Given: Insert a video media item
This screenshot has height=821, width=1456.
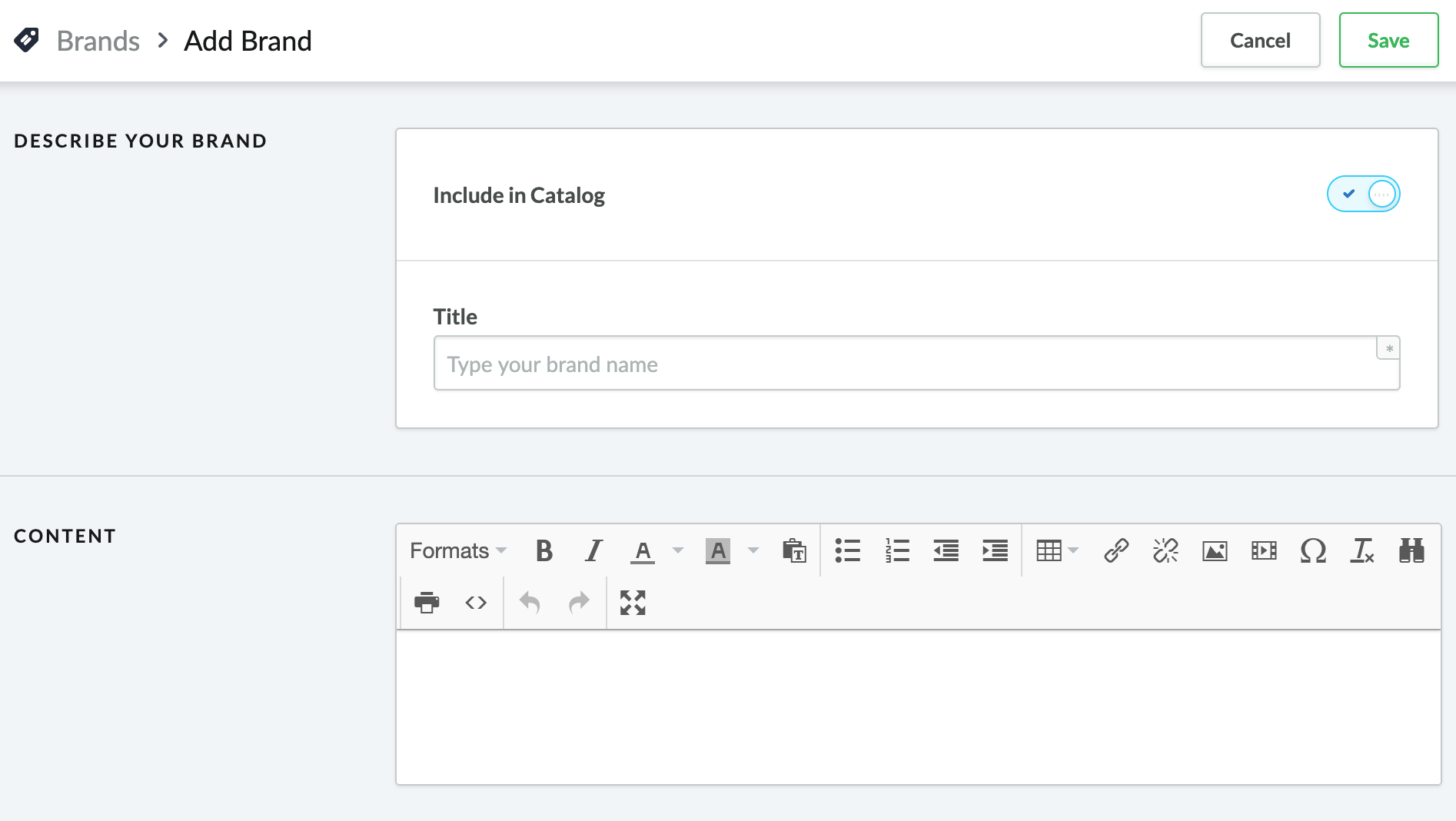Looking at the screenshot, I should pos(1264,550).
